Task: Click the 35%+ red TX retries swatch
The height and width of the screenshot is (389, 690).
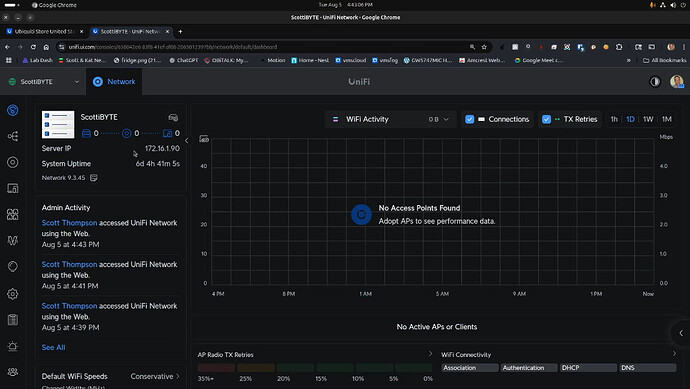Action: click(x=216, y=367)
